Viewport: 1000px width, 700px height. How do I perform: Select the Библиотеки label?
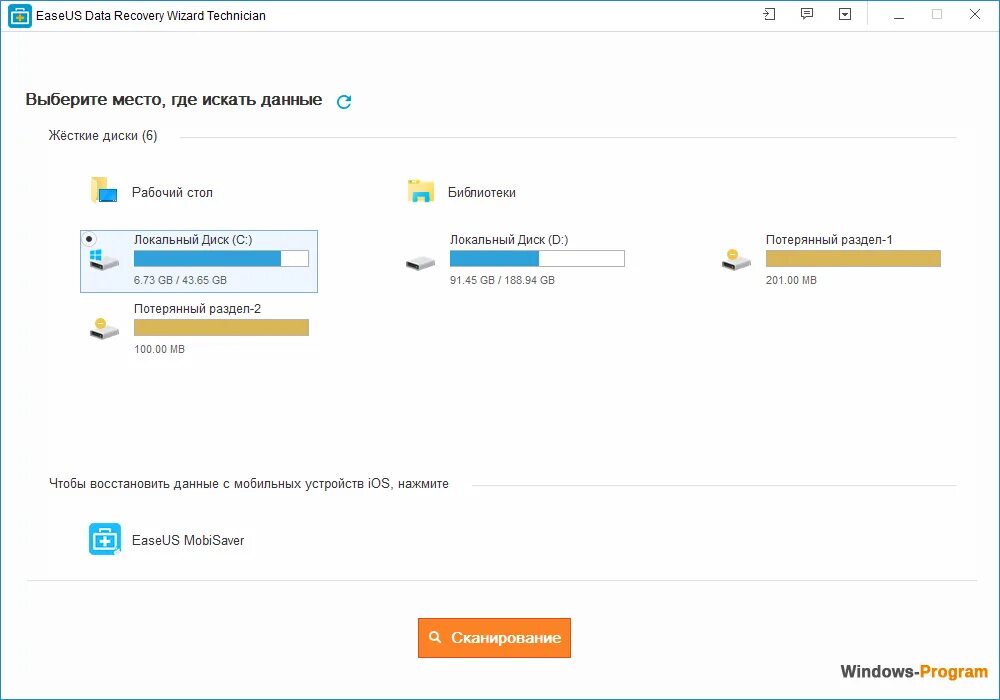(x=482, y=193)
